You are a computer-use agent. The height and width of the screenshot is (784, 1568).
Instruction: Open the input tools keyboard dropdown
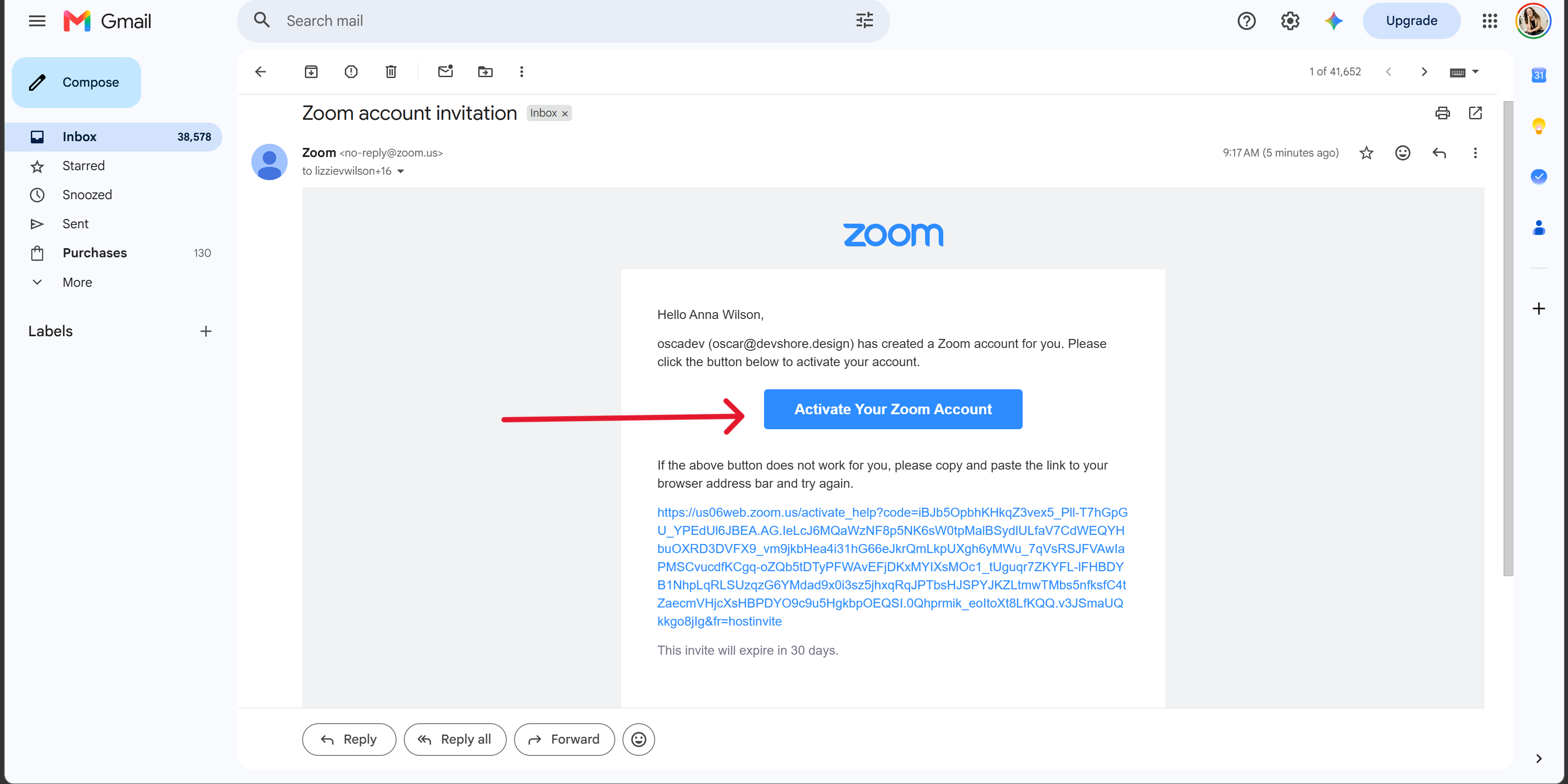coord(1464,72)
